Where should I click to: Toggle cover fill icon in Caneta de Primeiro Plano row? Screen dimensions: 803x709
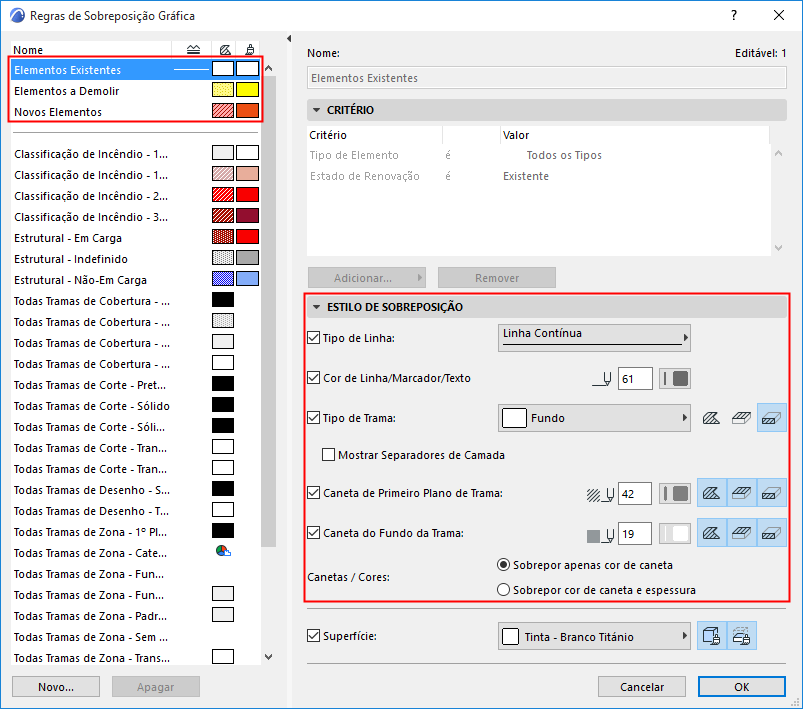[x=741, y=493]
